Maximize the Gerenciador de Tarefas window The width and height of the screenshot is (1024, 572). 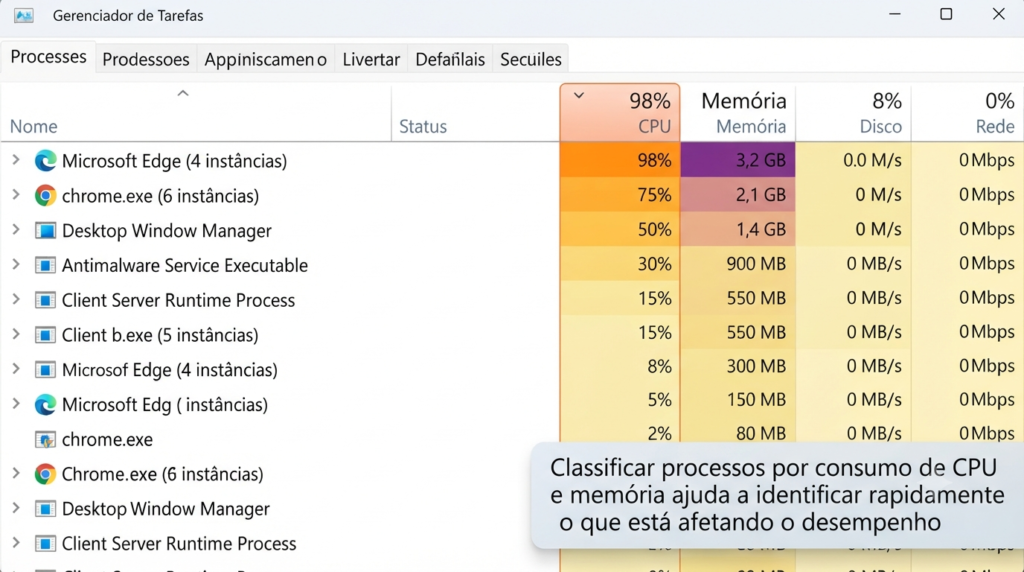point(946,14)
